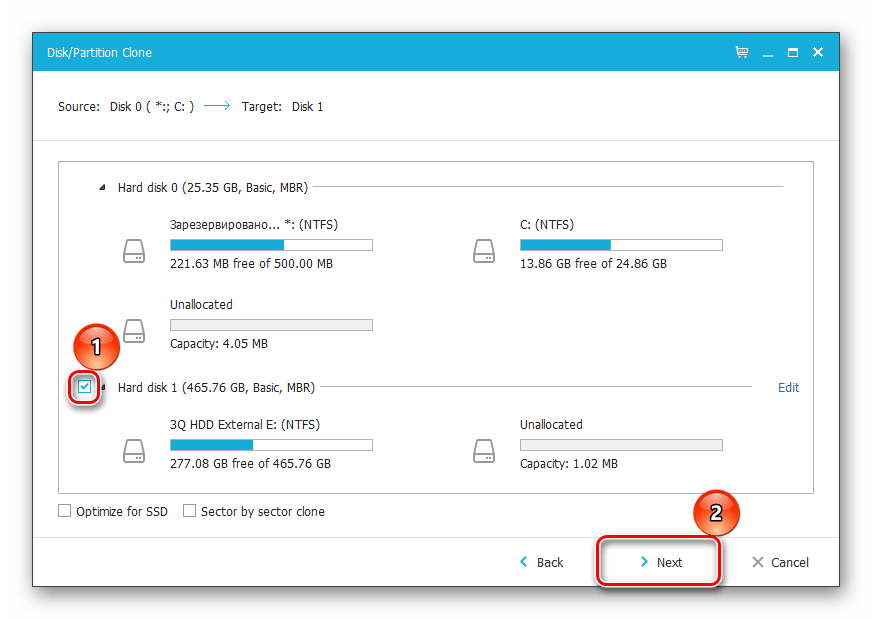Collapse the Hard disk 0 group

(x=102, y=187)
